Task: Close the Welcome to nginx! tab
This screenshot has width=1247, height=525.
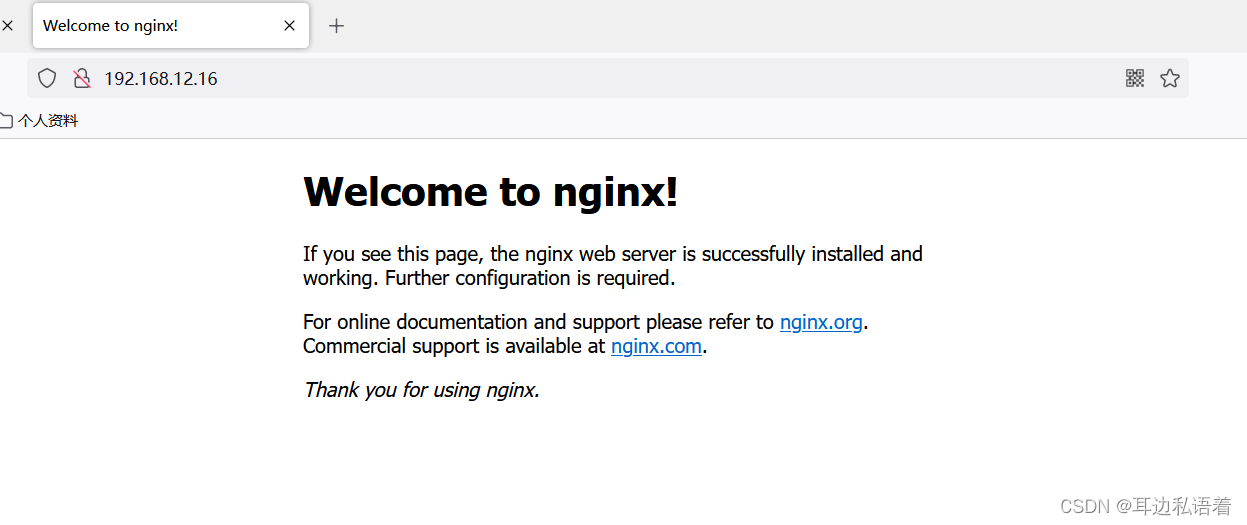Action: pyautogui.click(x=289, y=26)
